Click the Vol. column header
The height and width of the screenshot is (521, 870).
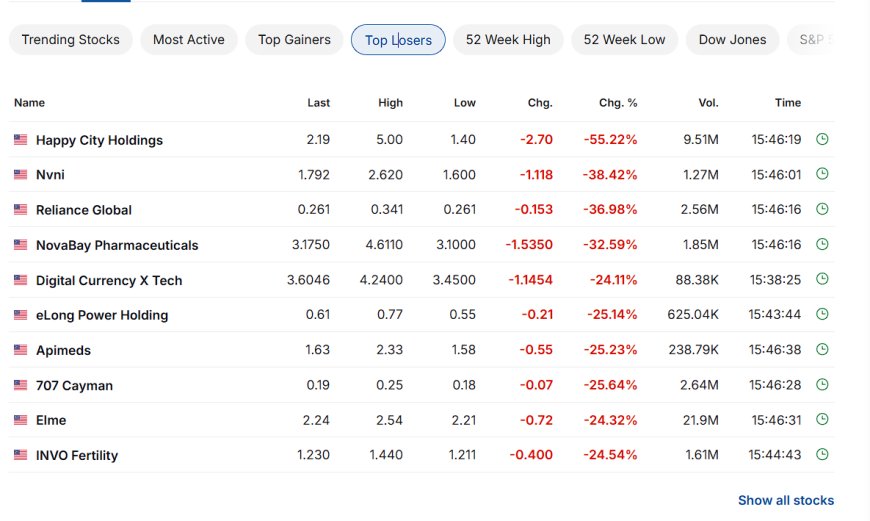[709, 103]
